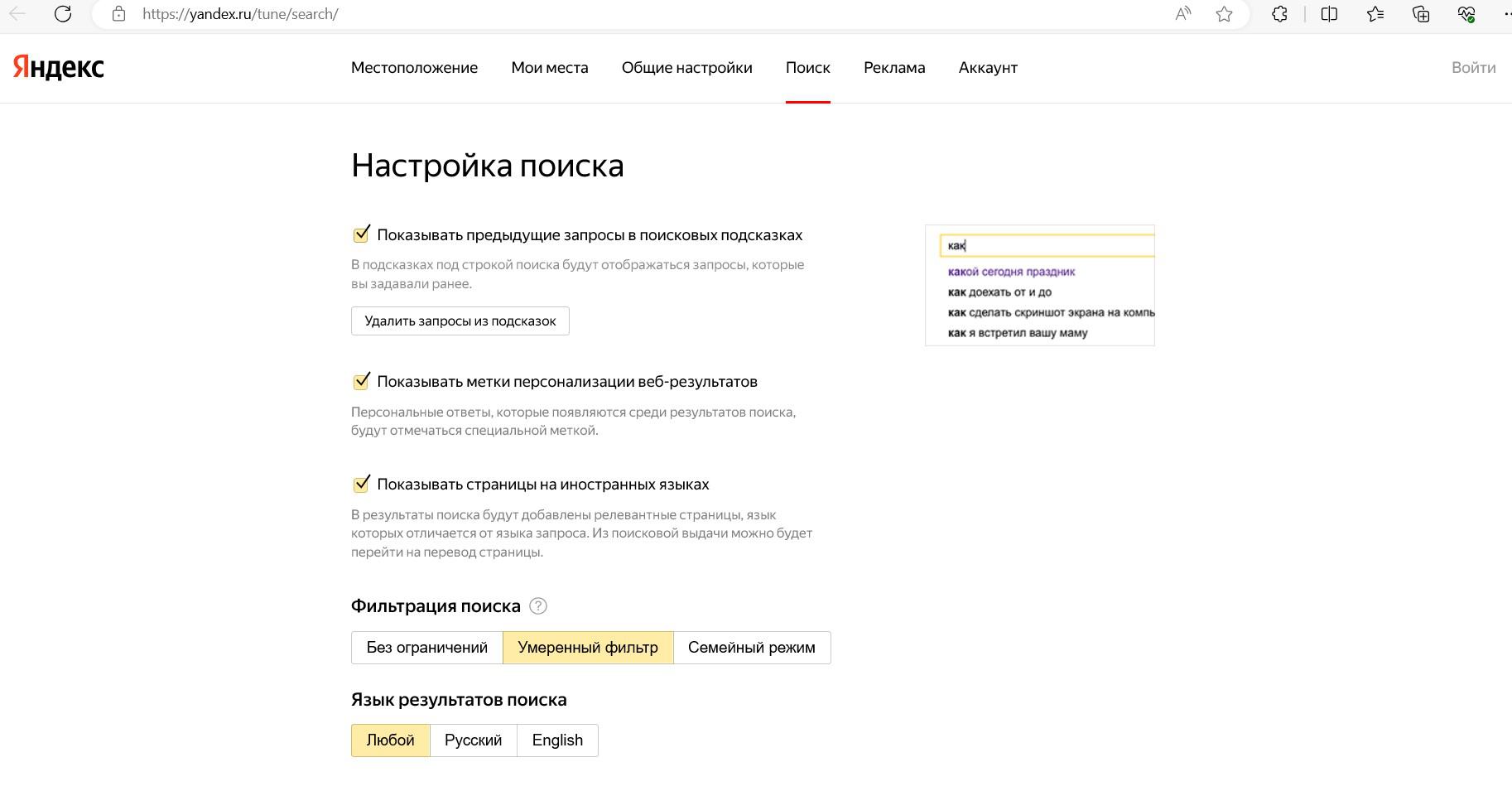Image resolution: width=1512 pixels, height=791 pixels.
Task: Open the Collections icon
Action: [x=1421, y=14]
